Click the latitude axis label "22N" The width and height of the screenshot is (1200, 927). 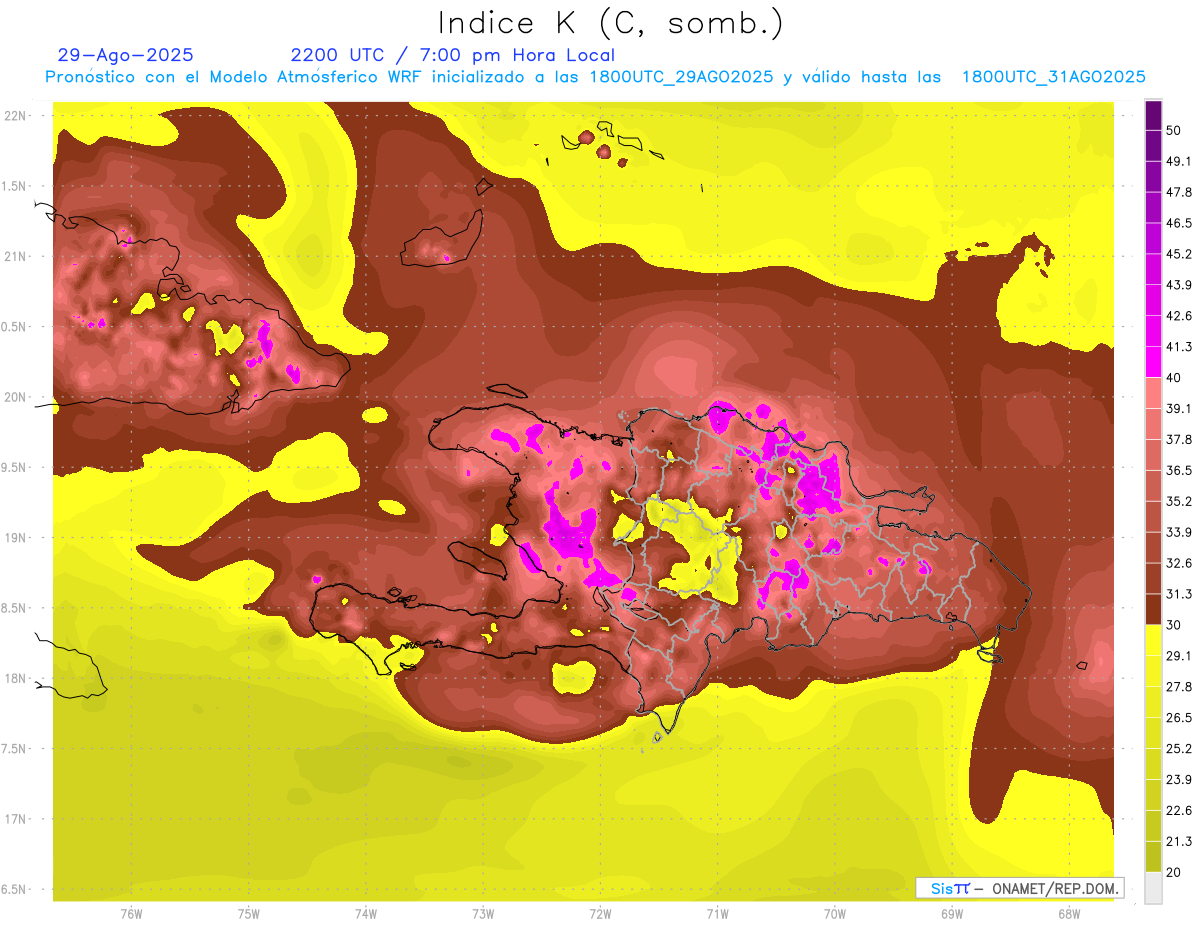point(15,115)
